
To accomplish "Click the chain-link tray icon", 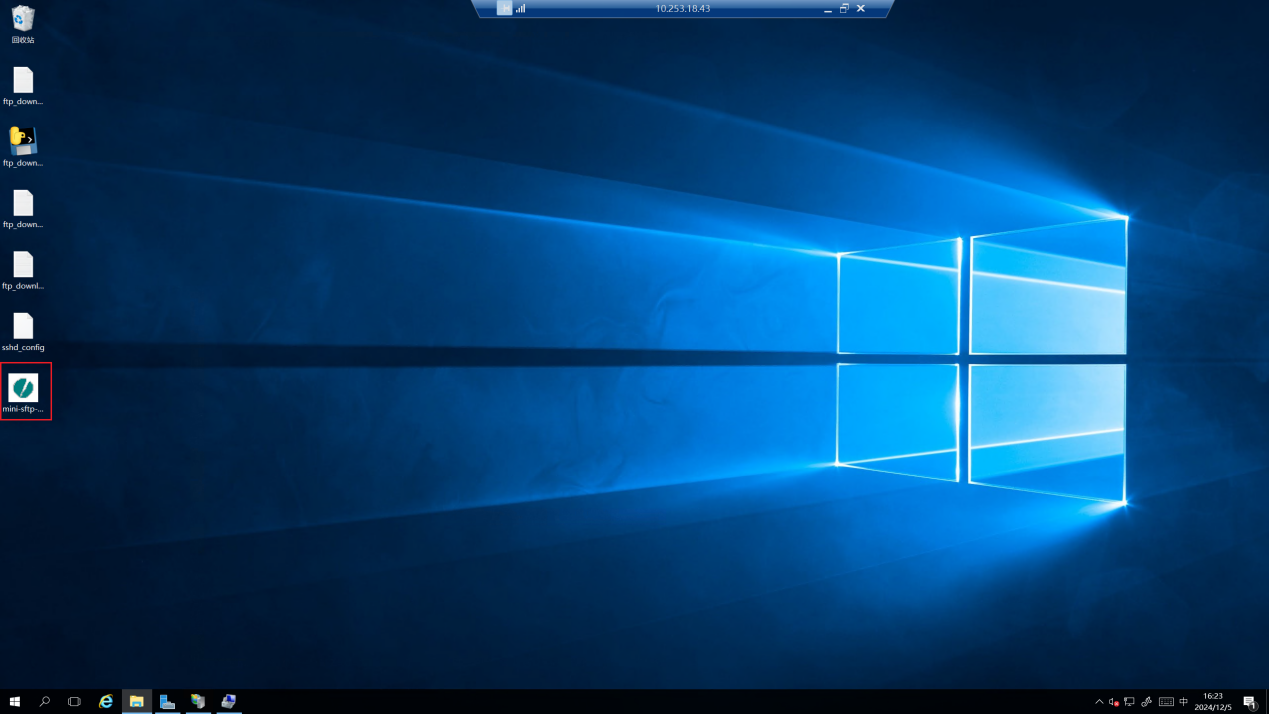I will 1147,702.
